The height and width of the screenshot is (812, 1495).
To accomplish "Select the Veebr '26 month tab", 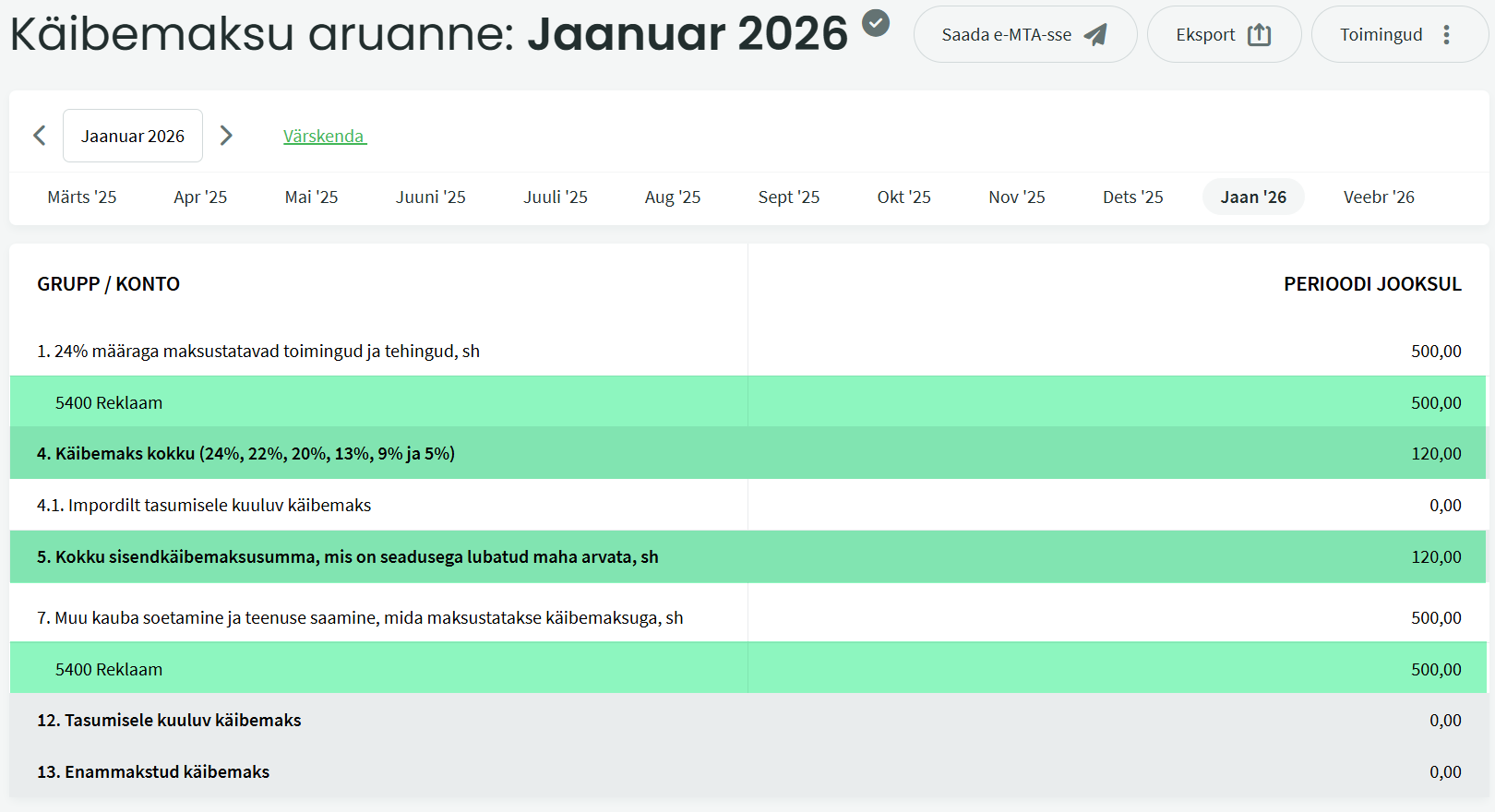I will coord(1378,197).
